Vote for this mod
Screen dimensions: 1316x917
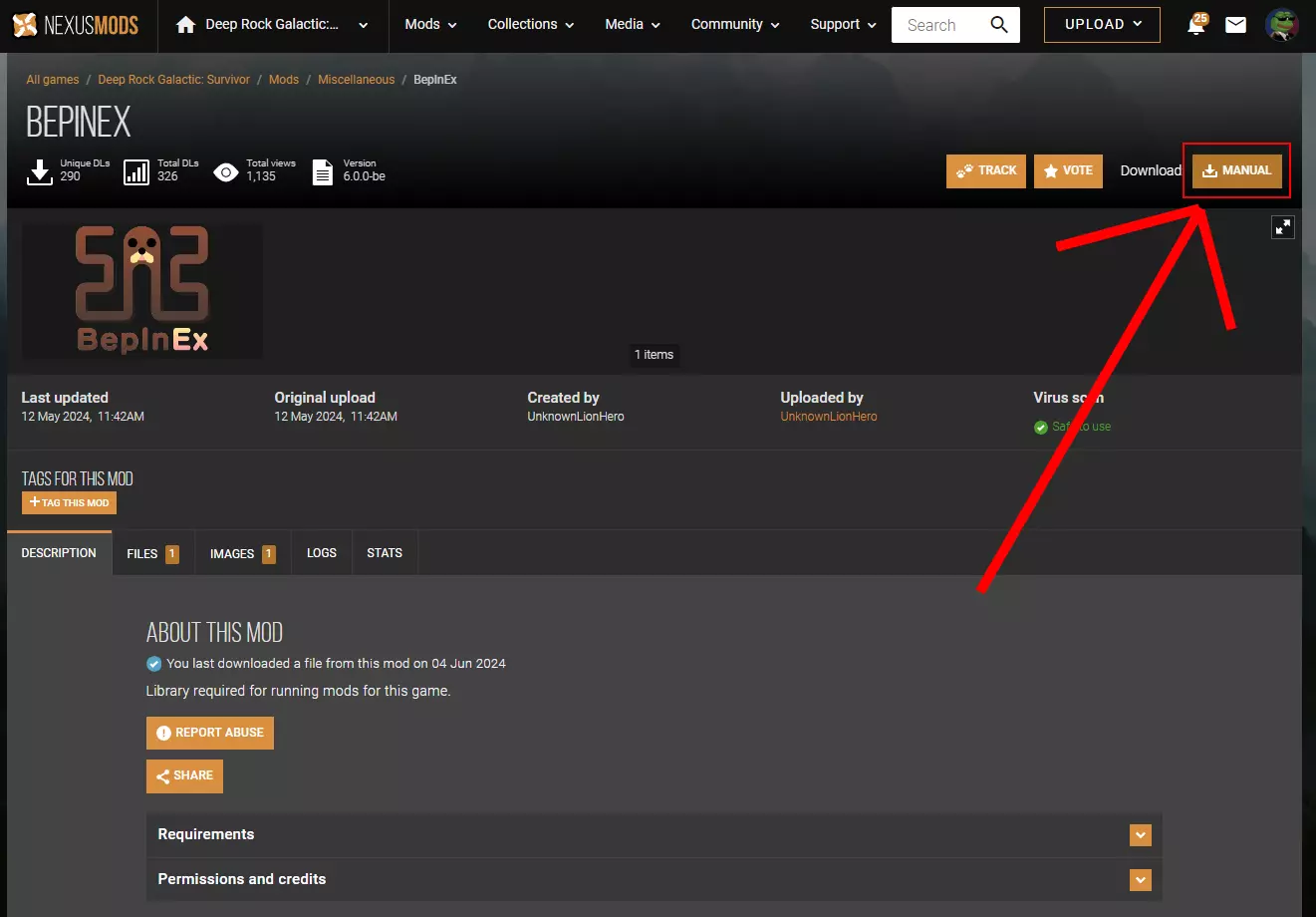[1068, 171]
